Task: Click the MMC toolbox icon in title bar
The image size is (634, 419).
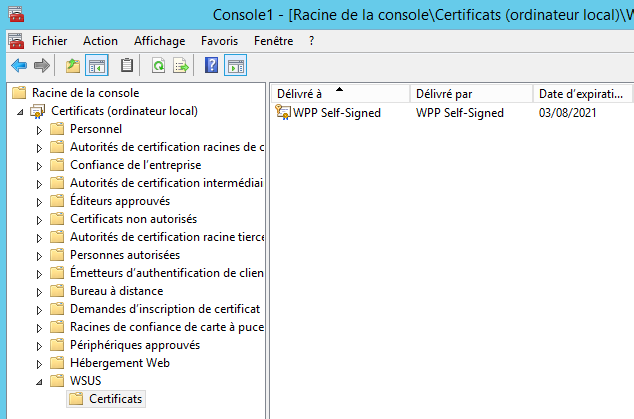Action: (16, 15)
